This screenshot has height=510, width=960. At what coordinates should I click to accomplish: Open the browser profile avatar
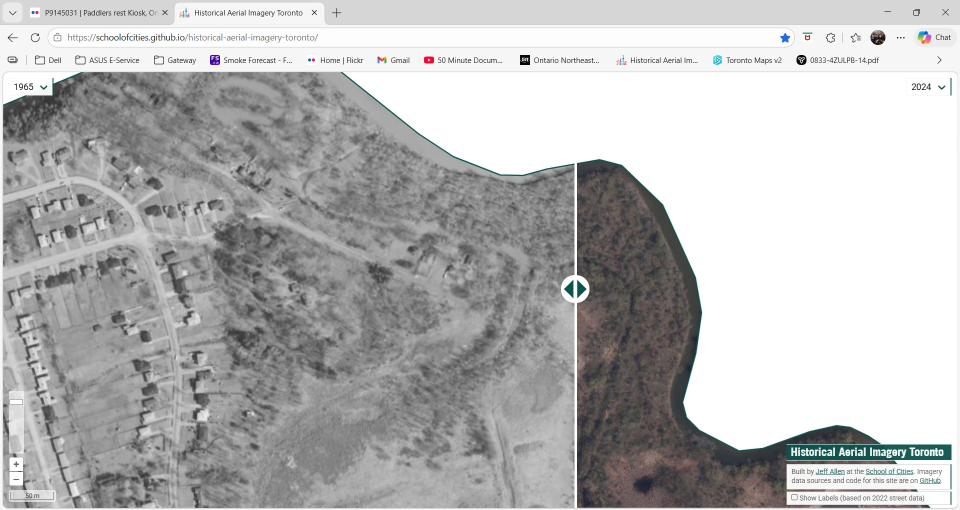[x=877, y=37]
